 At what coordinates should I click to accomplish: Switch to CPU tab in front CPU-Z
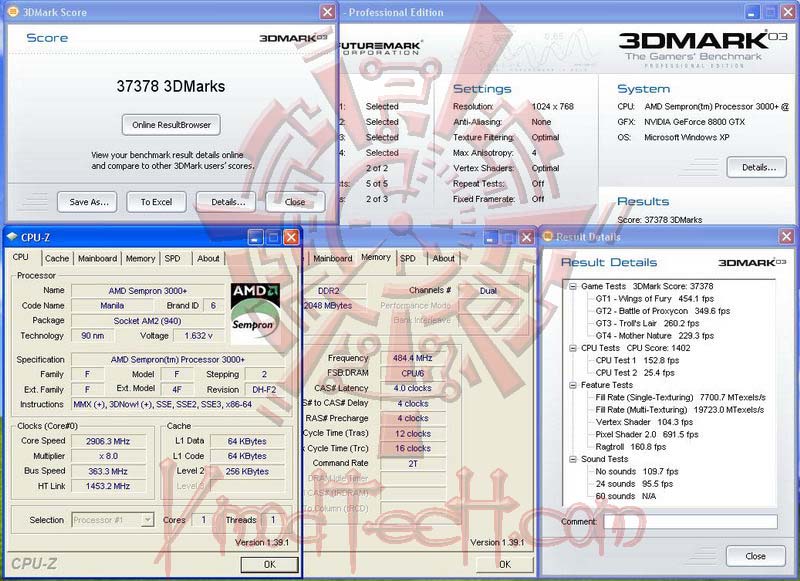21,257
